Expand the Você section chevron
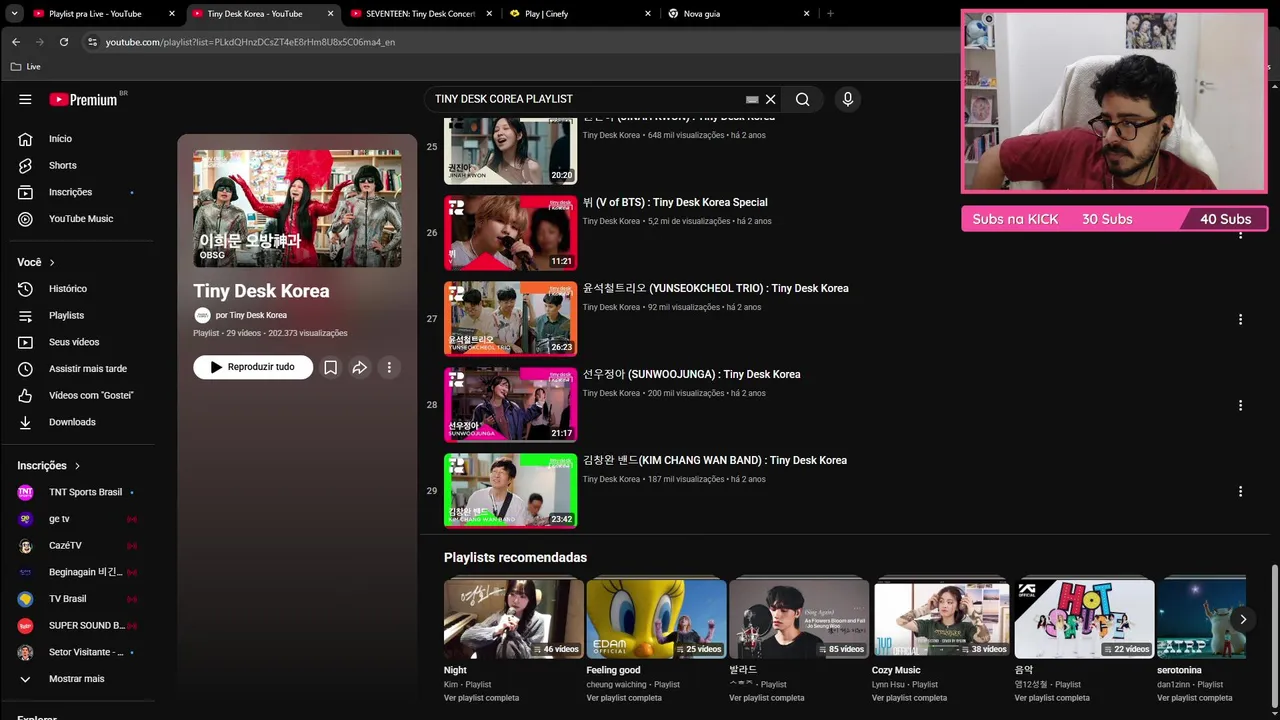 click(x=52, y=262)
